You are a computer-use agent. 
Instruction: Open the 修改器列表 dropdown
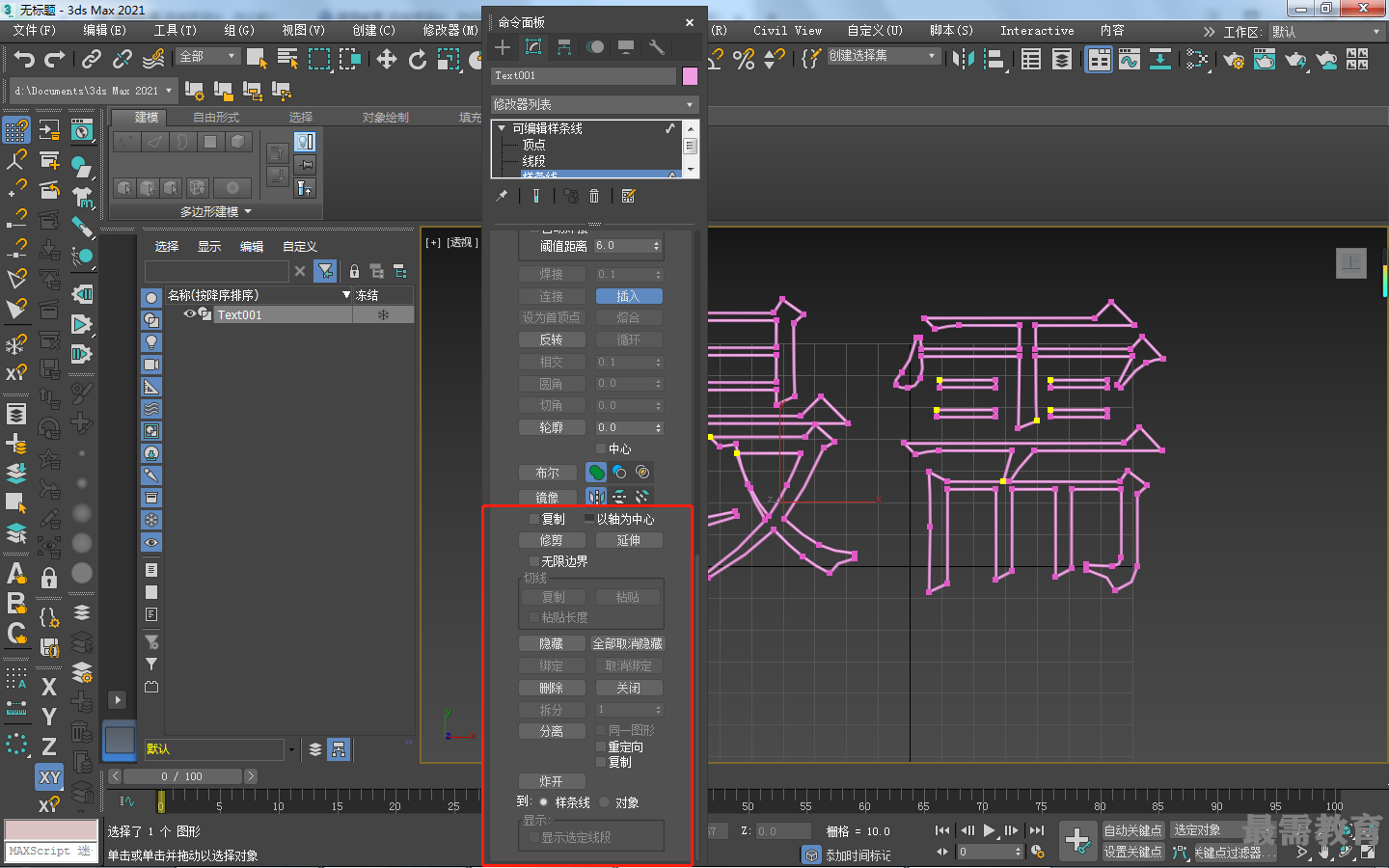coord(593,104)
